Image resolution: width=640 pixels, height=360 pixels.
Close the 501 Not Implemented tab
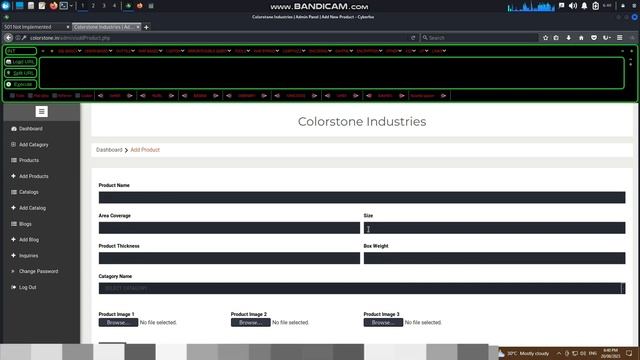(x=68, y=27)
